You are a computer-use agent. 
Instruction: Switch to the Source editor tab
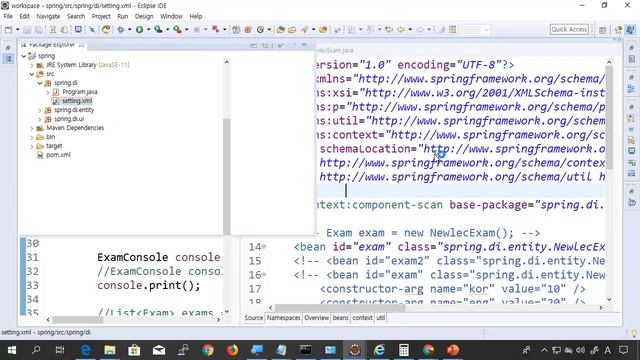point(253,318)
